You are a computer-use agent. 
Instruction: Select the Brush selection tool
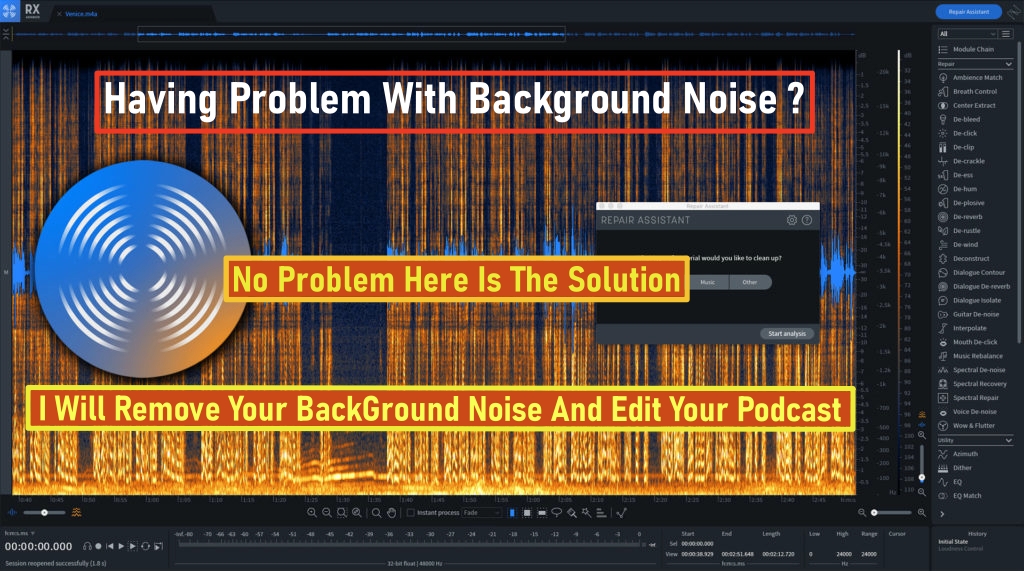pos(571,513)
